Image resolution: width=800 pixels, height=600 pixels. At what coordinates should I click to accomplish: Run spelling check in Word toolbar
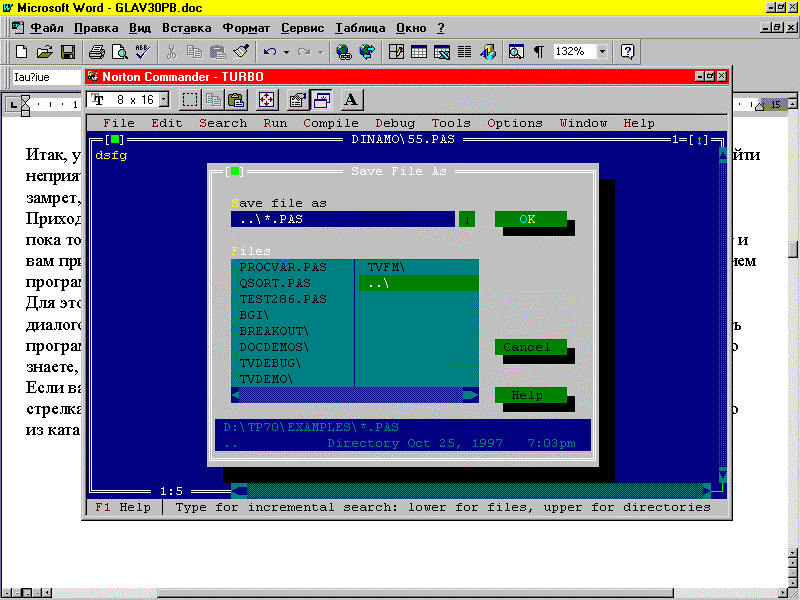(x=142, y=52)
